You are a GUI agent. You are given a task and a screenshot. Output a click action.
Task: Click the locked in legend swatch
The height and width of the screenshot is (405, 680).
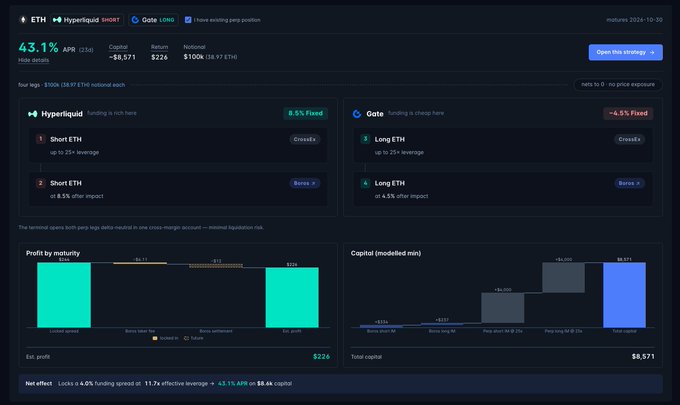155,338
